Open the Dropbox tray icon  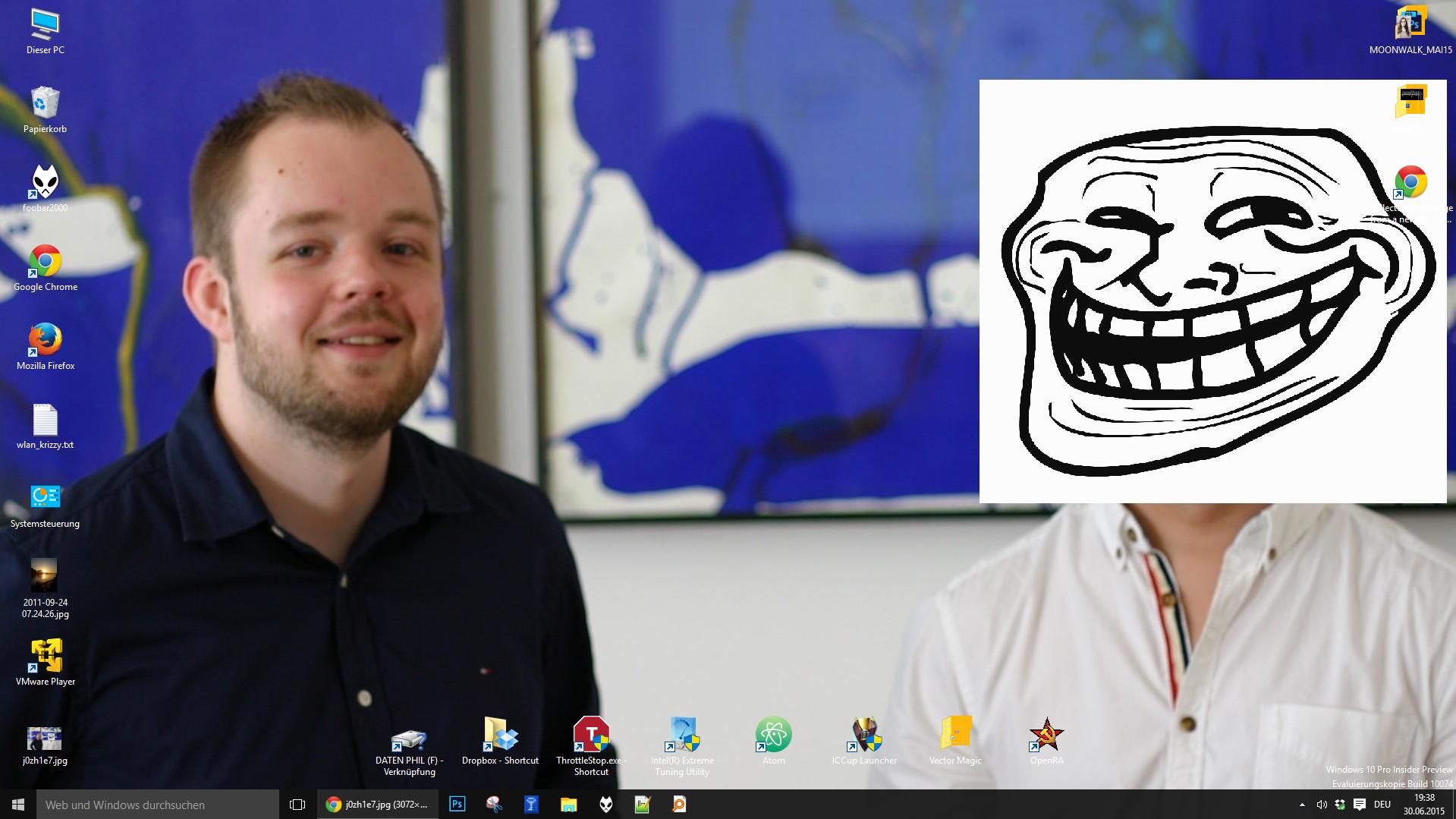pos(1340,805)
